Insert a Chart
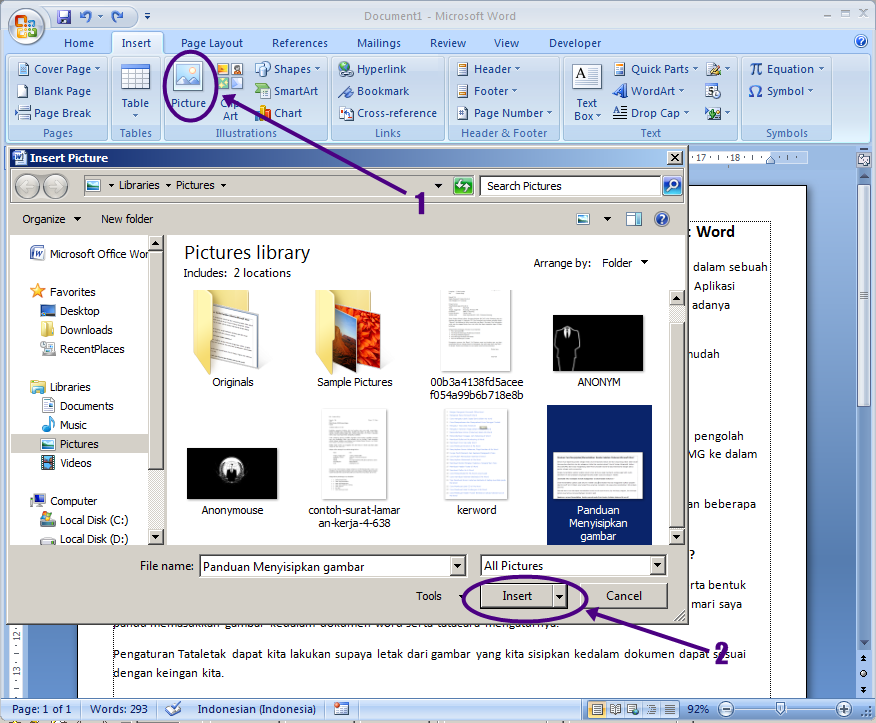This screenshot has height=723, width=876. [x=279, y=113]
